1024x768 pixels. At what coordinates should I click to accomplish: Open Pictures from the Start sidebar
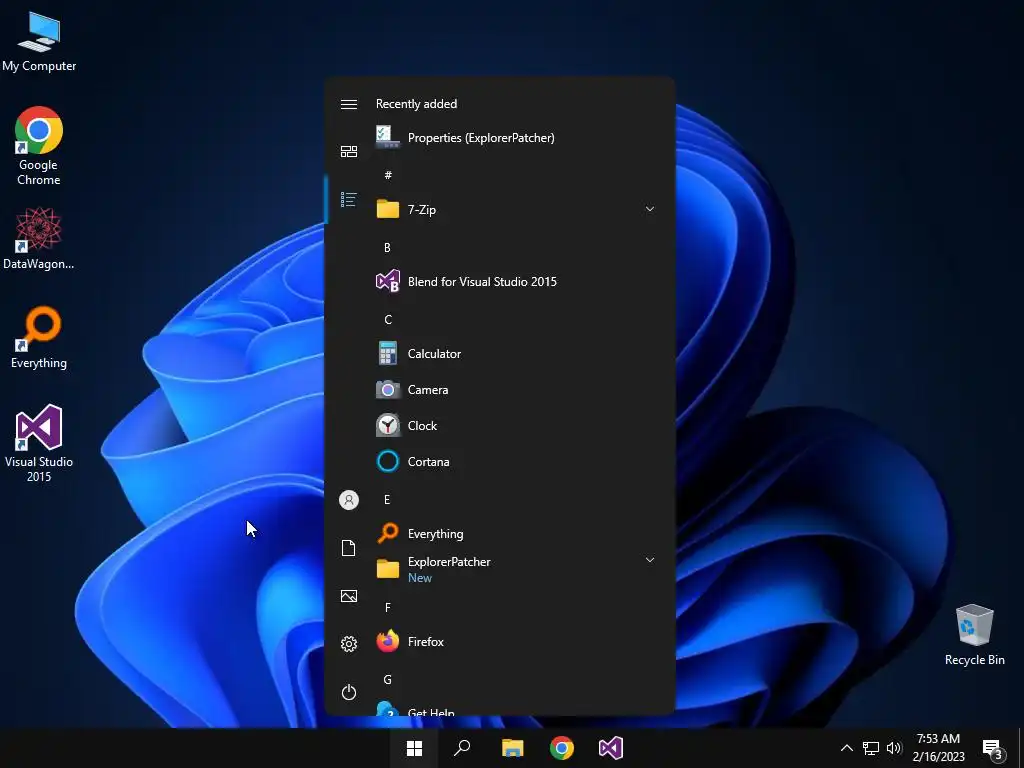pyautogui.click(x=349, y=596)
